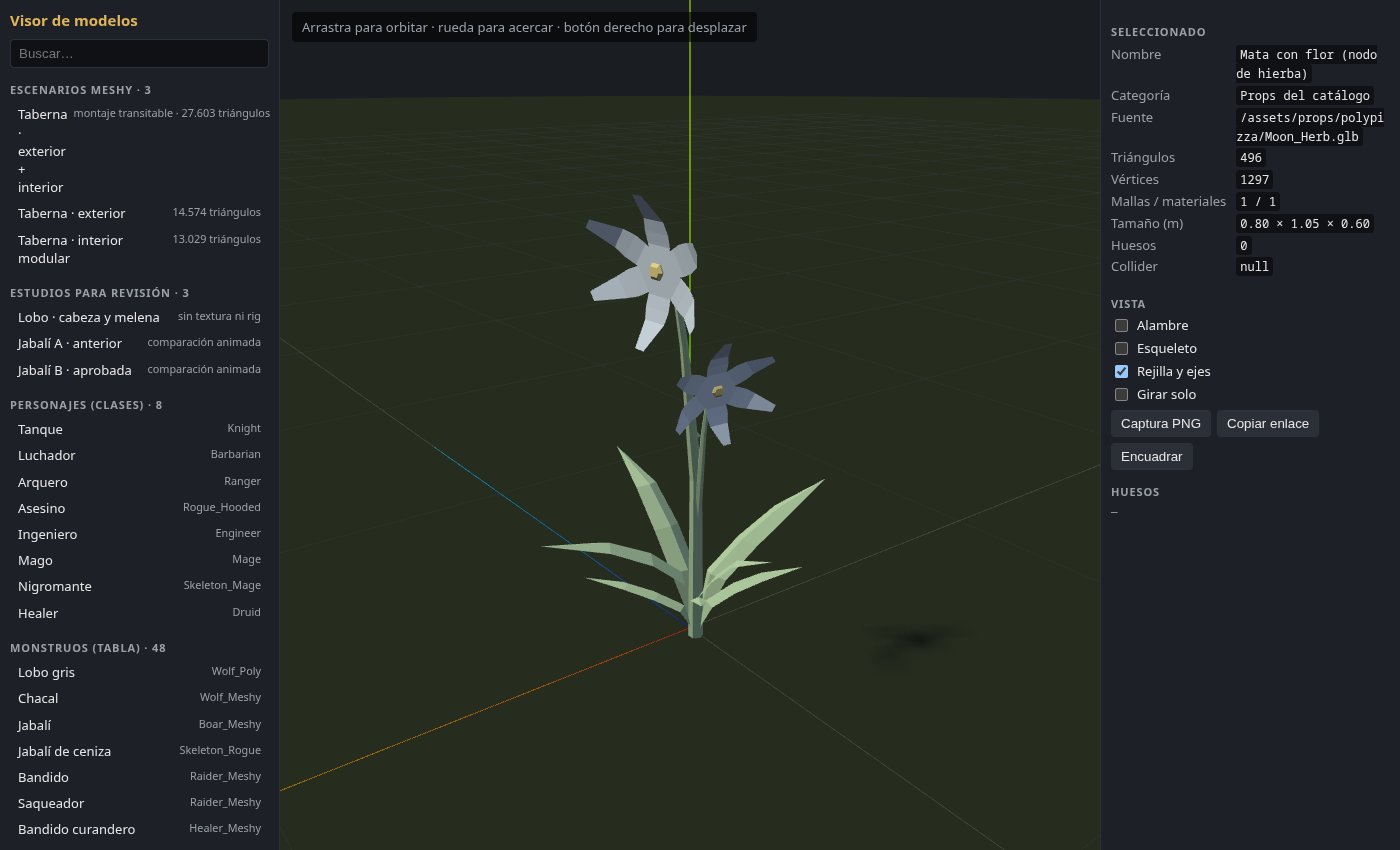
Task: Open Bandido curandero model
Action: (x=139, y=829)
